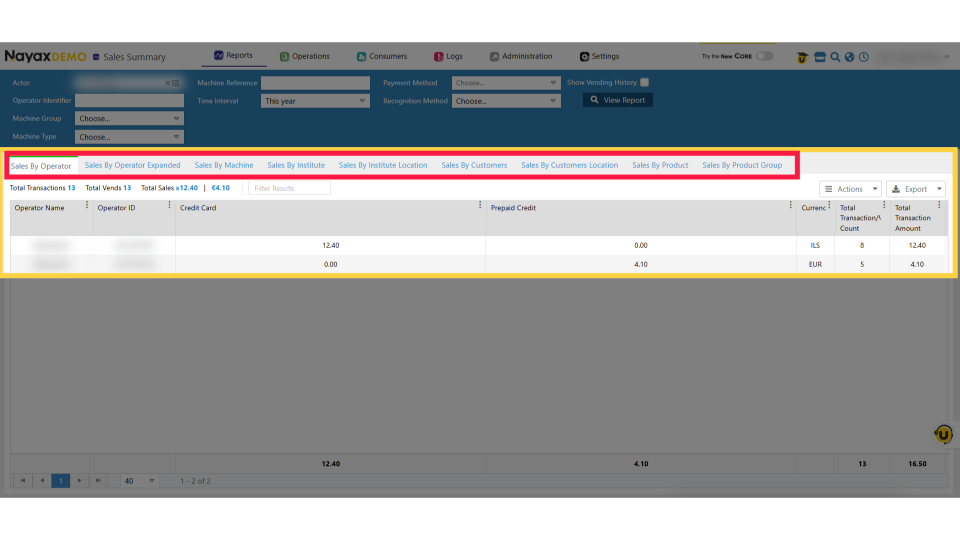Toggle the Try the New Core switch
Image resolution: width=960 pixels, height=540 pixels.
tap(764, 56)
